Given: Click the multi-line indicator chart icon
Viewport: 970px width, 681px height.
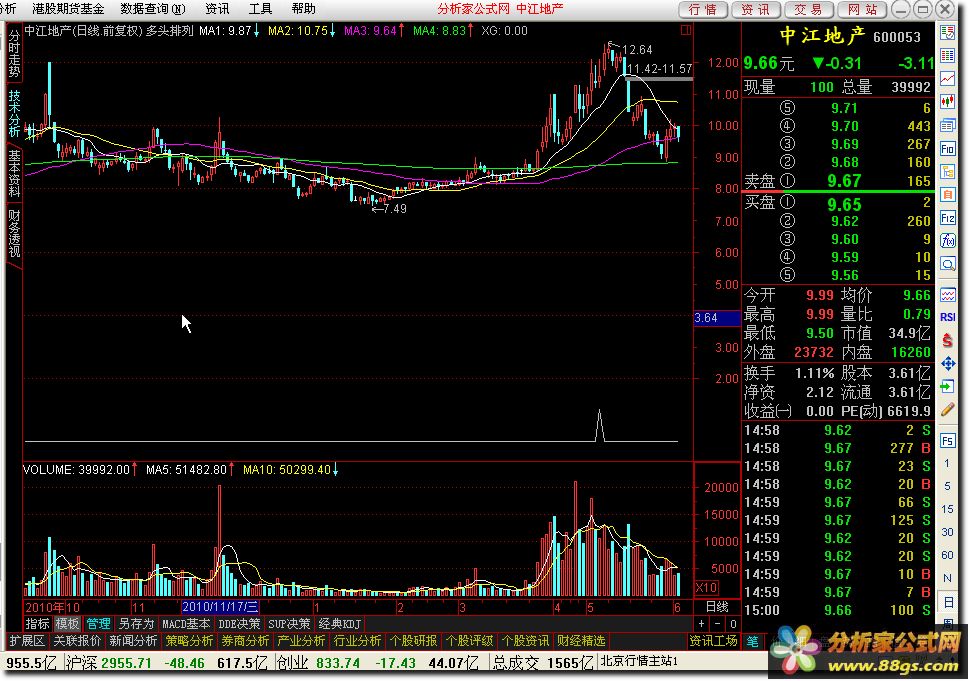Looking at the screenshot, I should coord(947,294).
